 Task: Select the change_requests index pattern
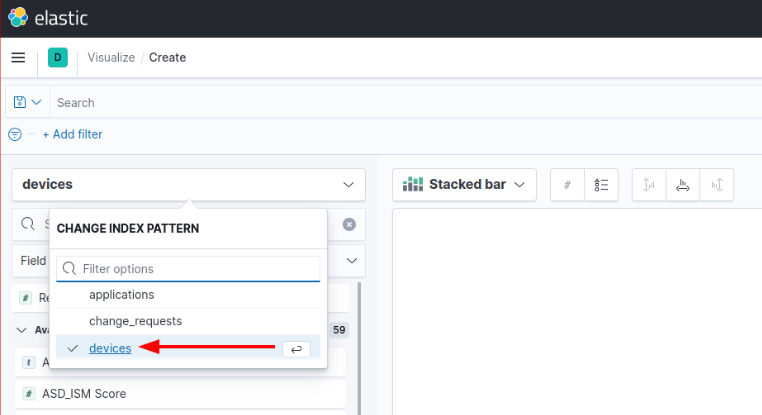tap(135, 321)
